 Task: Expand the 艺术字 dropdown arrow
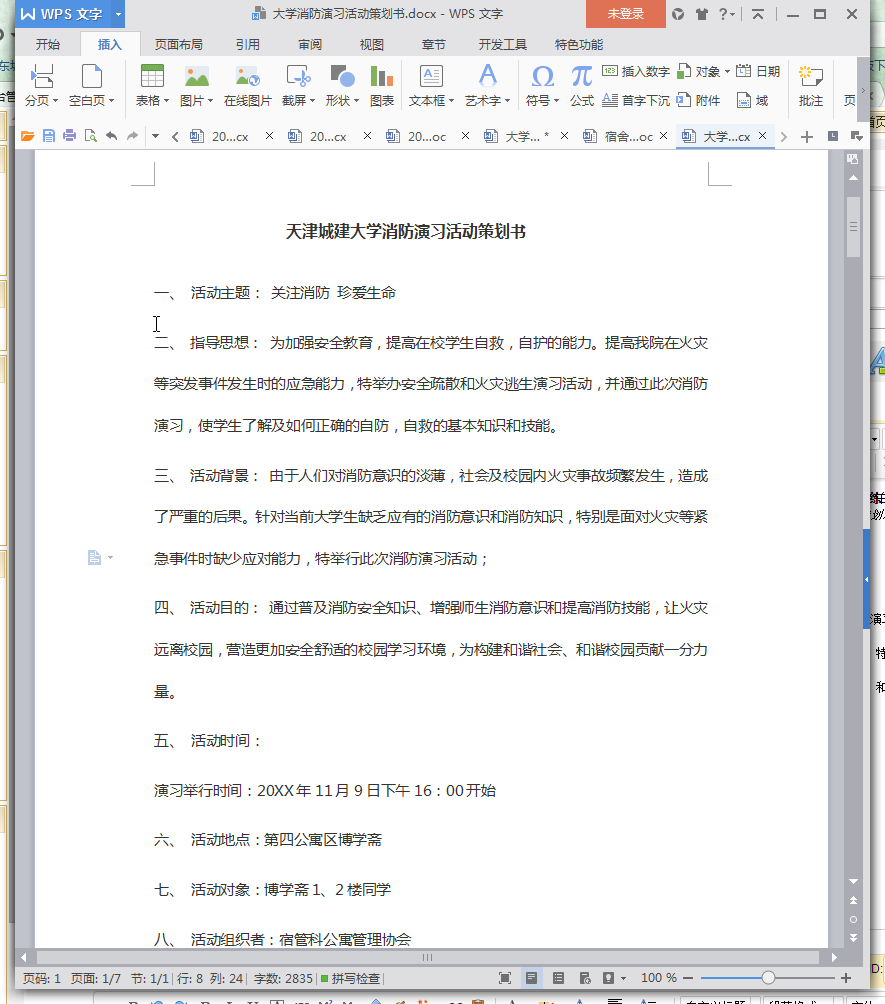(x=507, y=101)
